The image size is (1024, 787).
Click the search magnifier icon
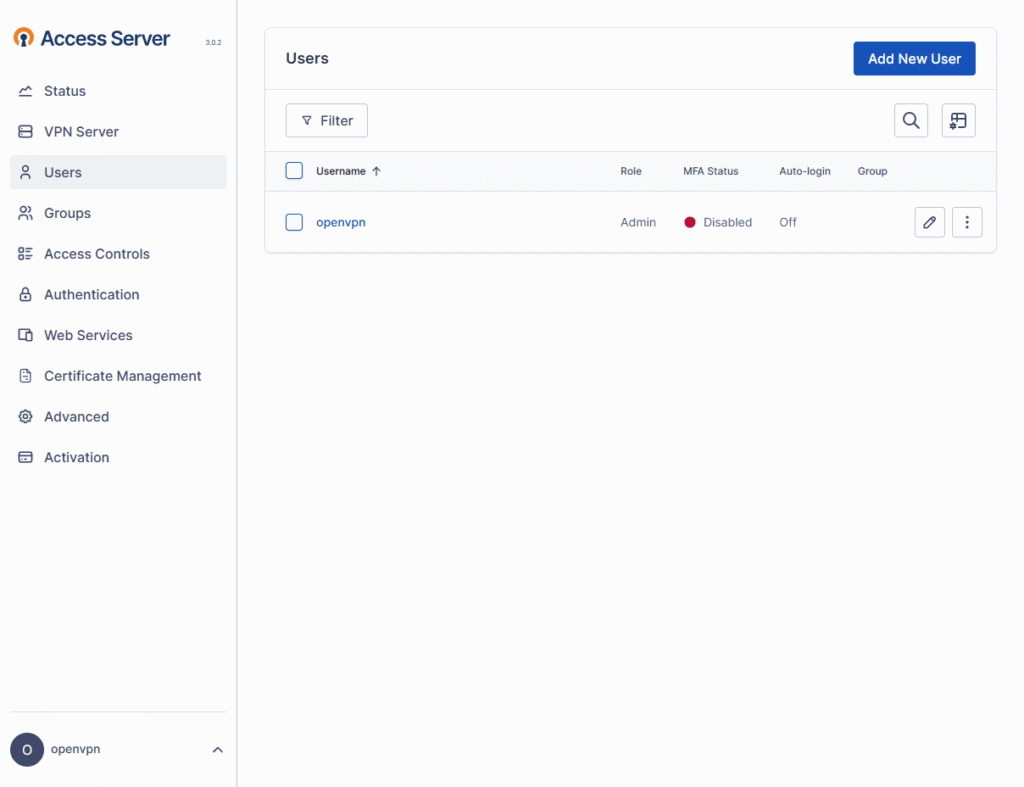[910, 121]
